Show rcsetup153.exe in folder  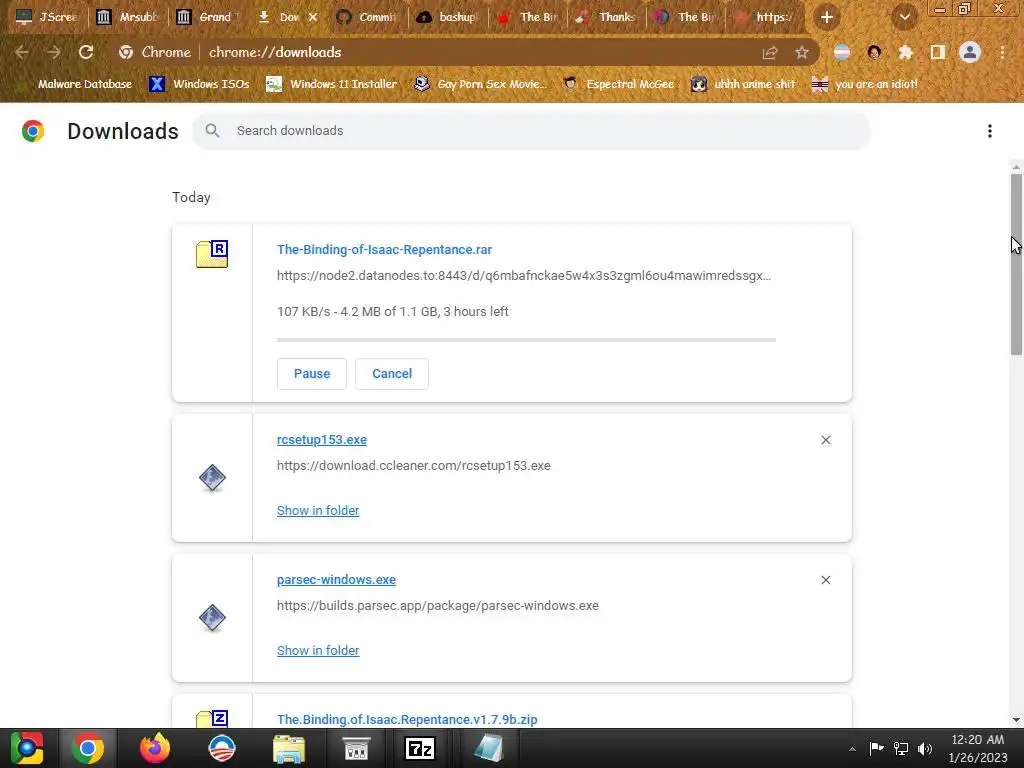point(318,511)
